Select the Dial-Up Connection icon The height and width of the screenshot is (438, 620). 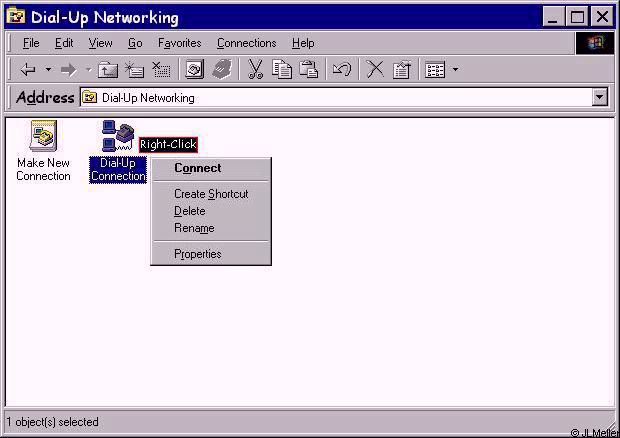pos(118,136)
